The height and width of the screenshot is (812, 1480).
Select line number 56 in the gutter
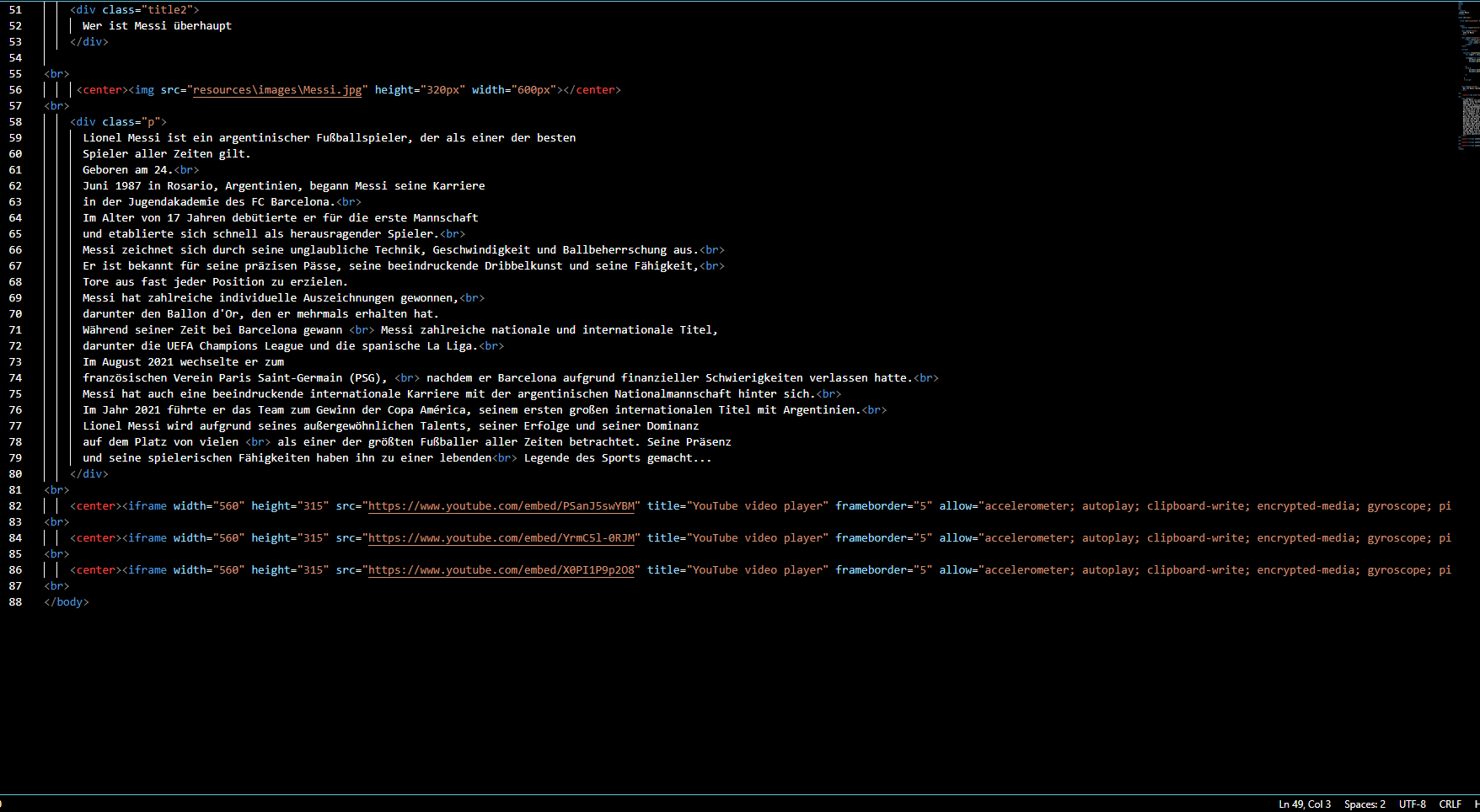(x=14, y=89)
